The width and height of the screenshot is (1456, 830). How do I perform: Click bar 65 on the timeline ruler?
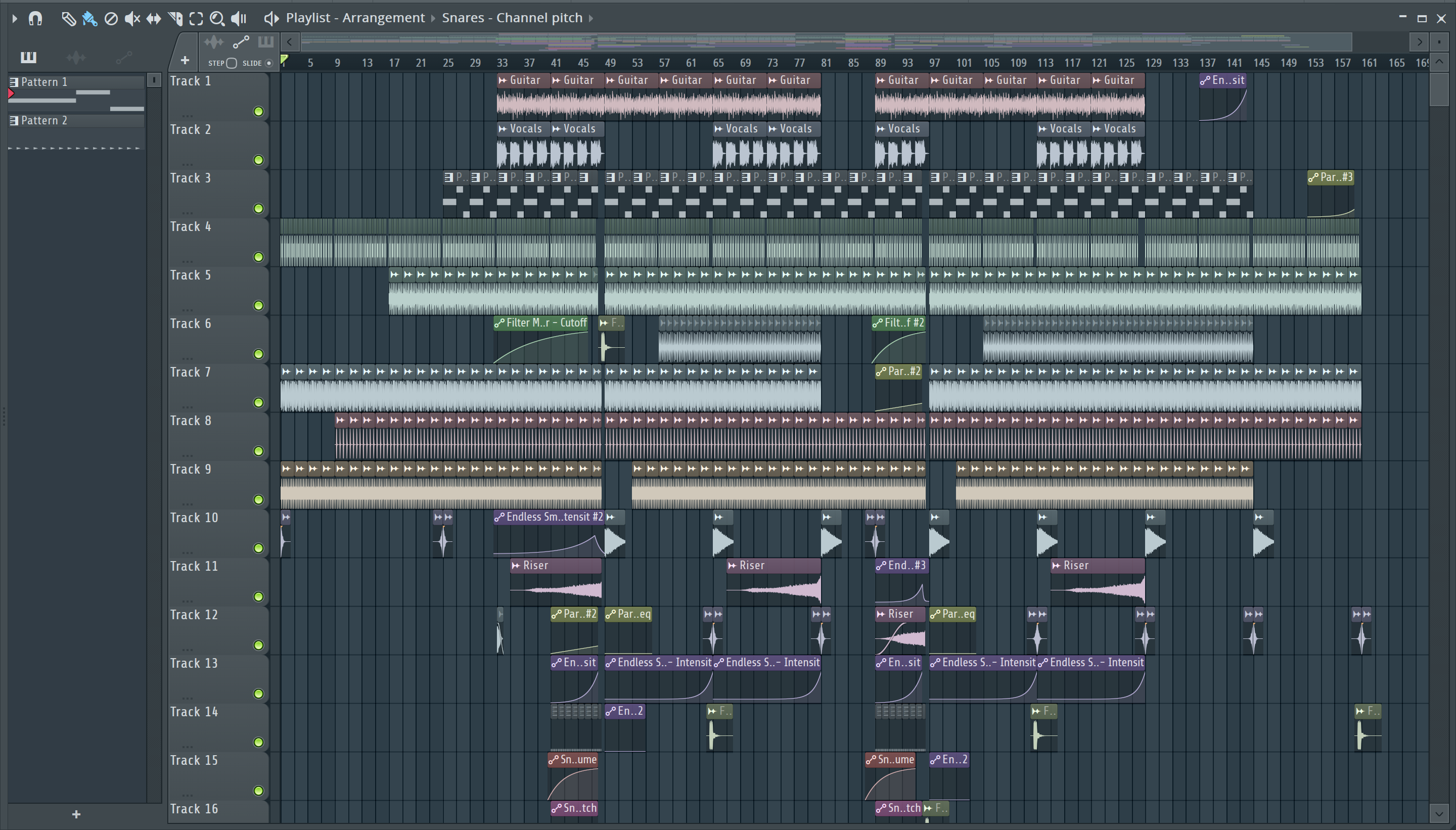coord(718,63)
